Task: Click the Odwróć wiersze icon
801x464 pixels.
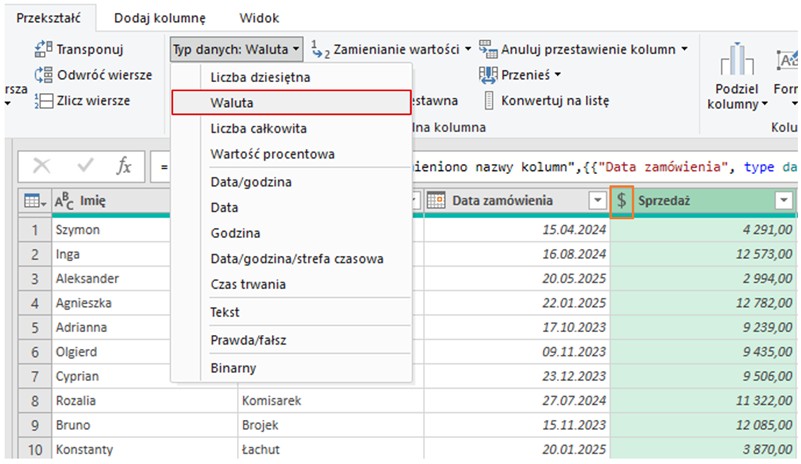Action: point(43,75)
